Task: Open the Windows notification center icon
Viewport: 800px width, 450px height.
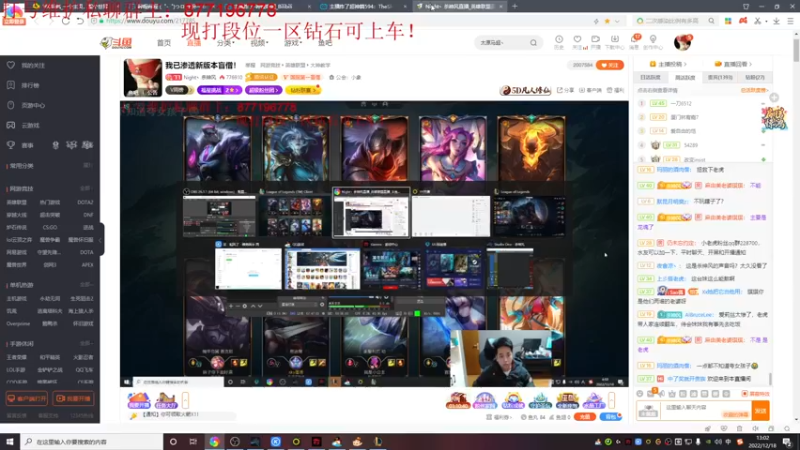Action: [x=787, y=441]
